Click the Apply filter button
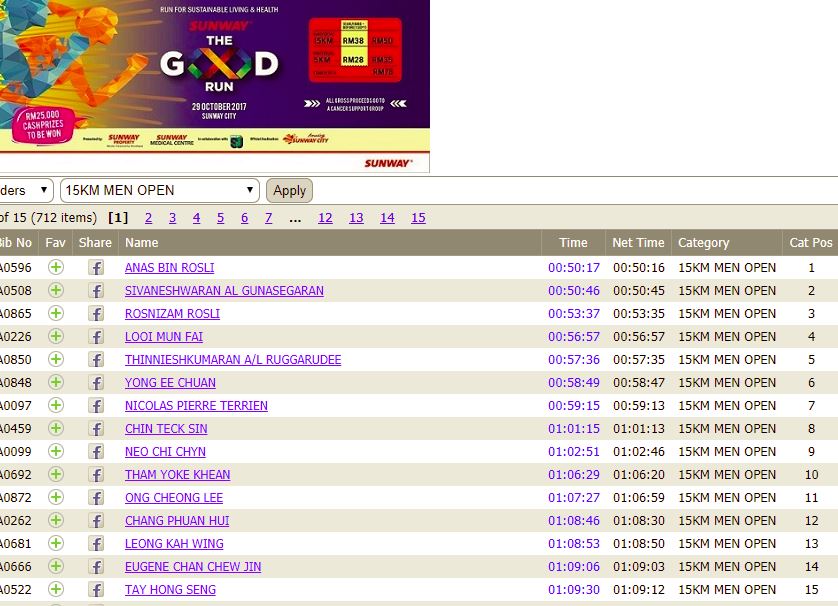Image resolution: width=838 pixels, height=606 pixels. pyautogui.click(x=289, y=190)
